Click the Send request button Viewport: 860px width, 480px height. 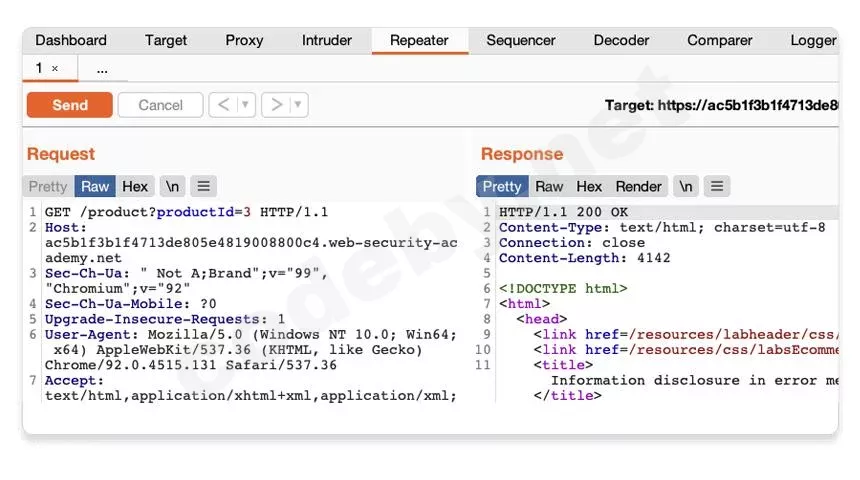(69, 105)
